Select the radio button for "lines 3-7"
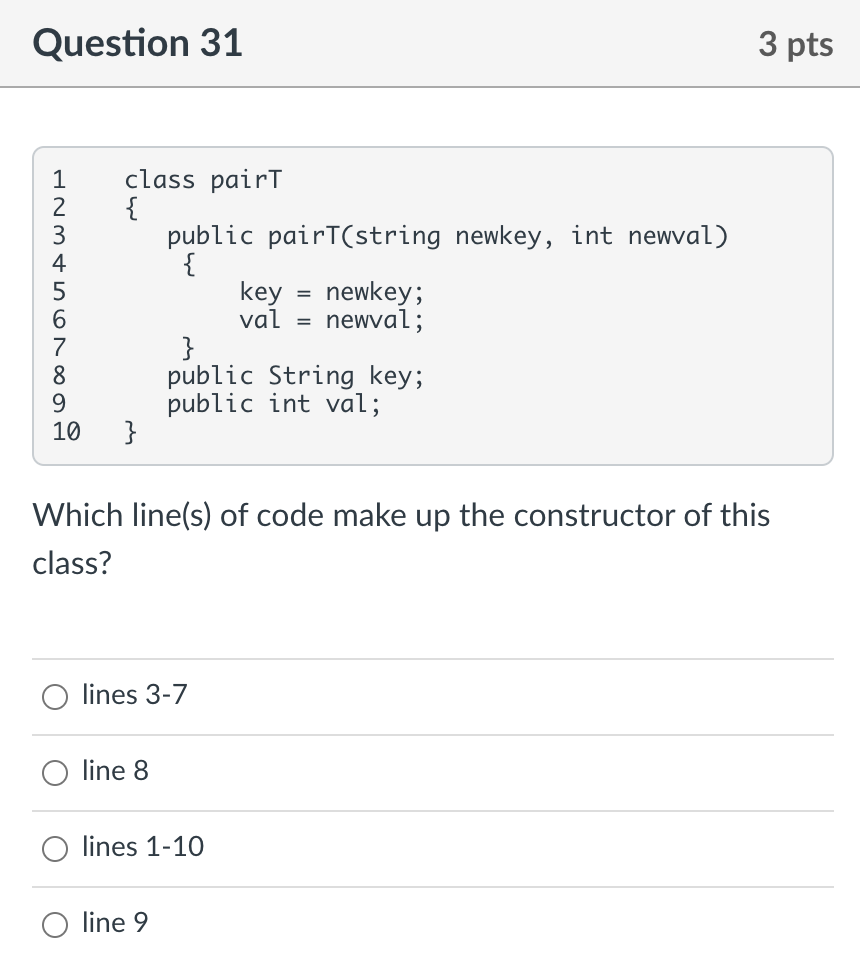Screen dimensions: 860x978 pyautogui.click(x=55, y=697)
